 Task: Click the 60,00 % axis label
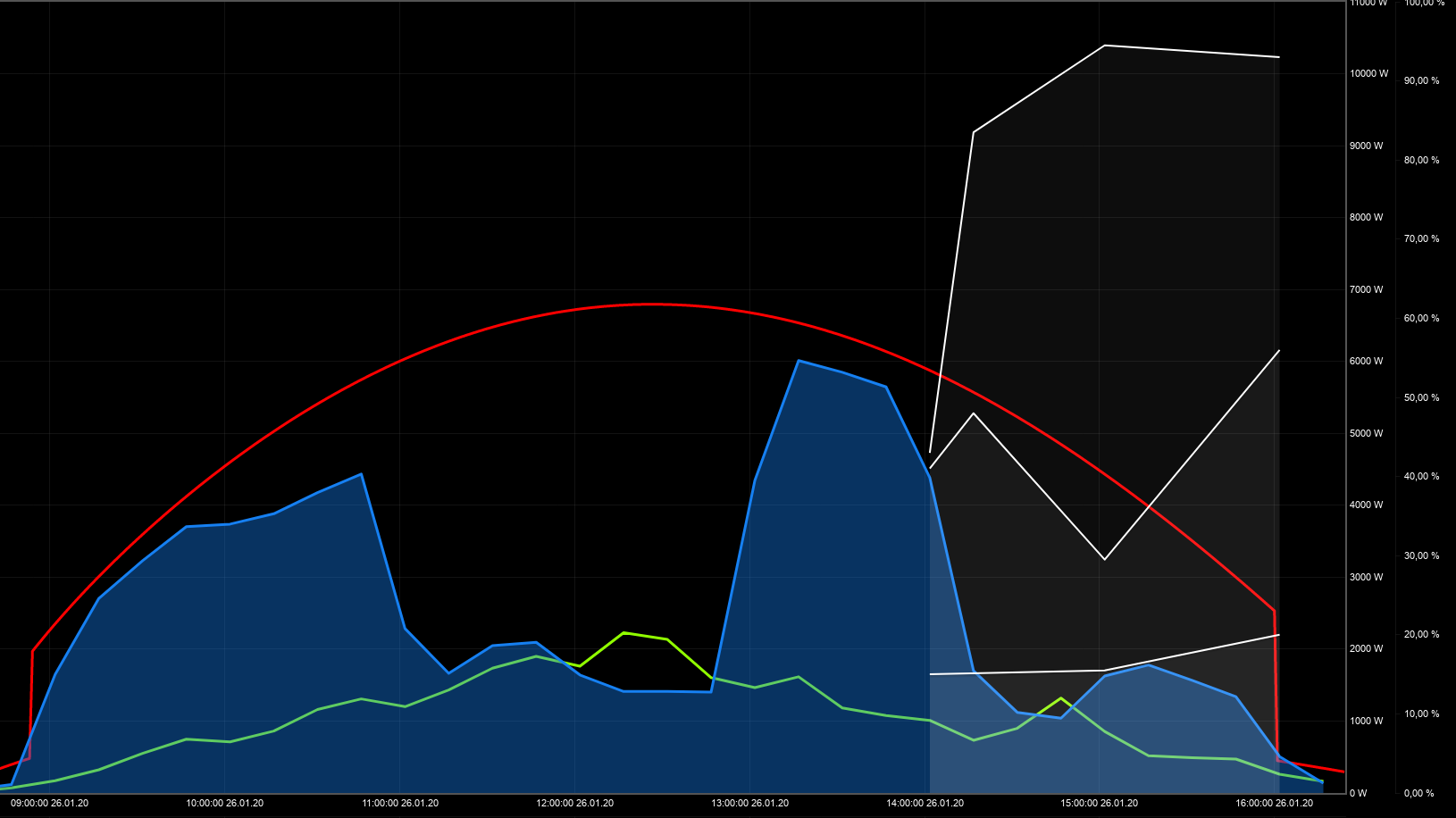click(1421, 318)
